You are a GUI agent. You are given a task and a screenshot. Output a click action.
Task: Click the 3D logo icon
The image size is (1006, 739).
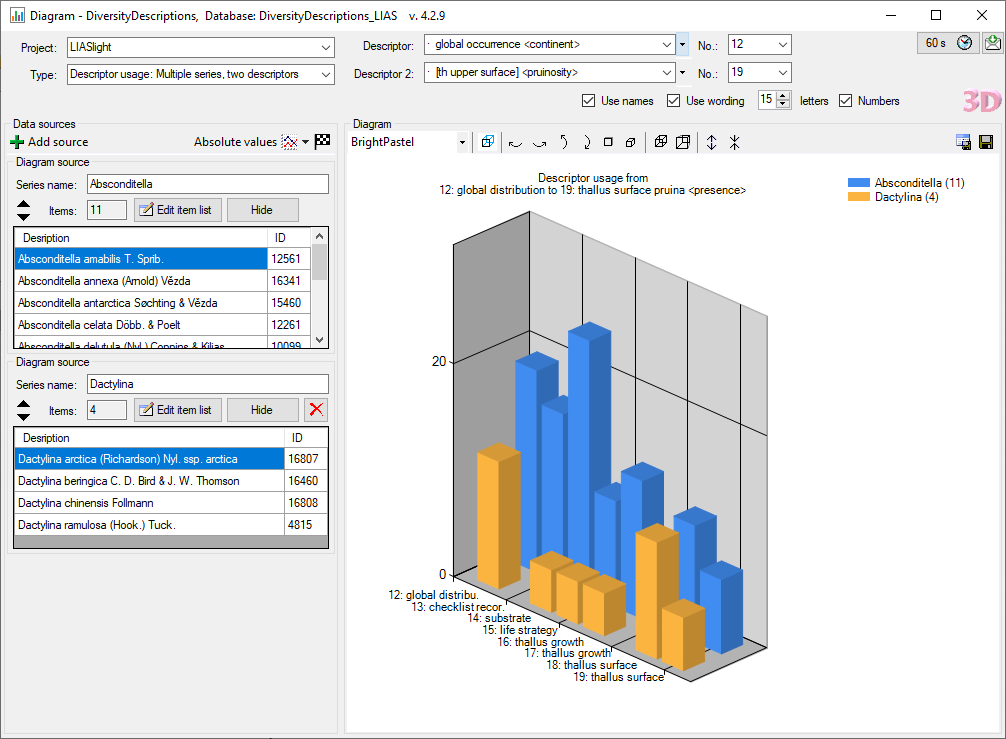(982, 101)
